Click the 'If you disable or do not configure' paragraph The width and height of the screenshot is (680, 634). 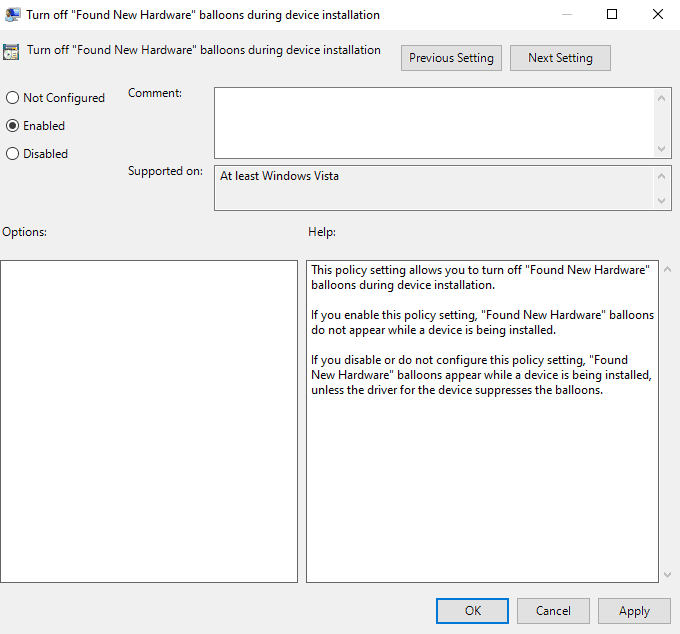pyautogui.click(x=481, y=375)
